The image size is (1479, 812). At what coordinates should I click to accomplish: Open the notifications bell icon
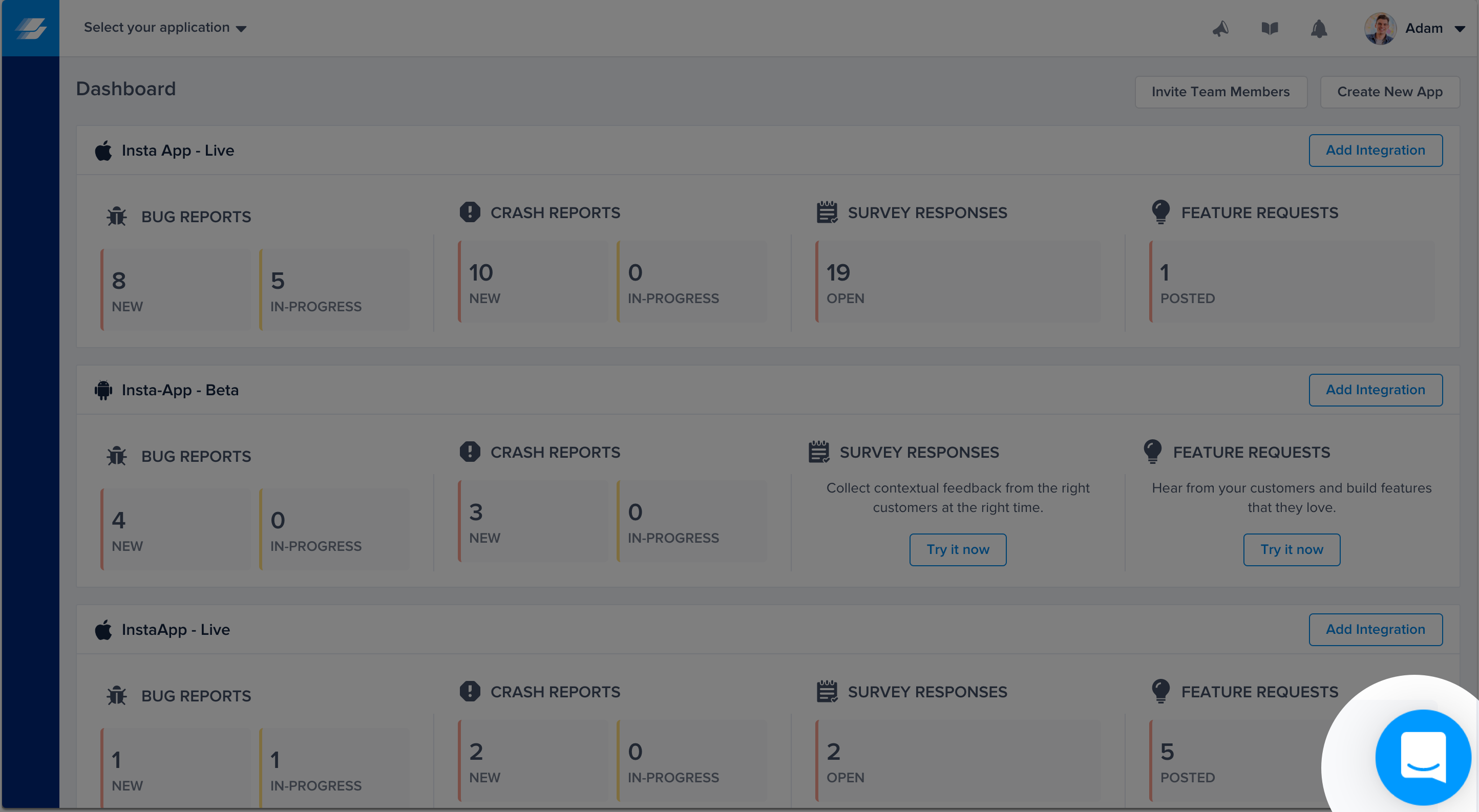point(1319,28)
